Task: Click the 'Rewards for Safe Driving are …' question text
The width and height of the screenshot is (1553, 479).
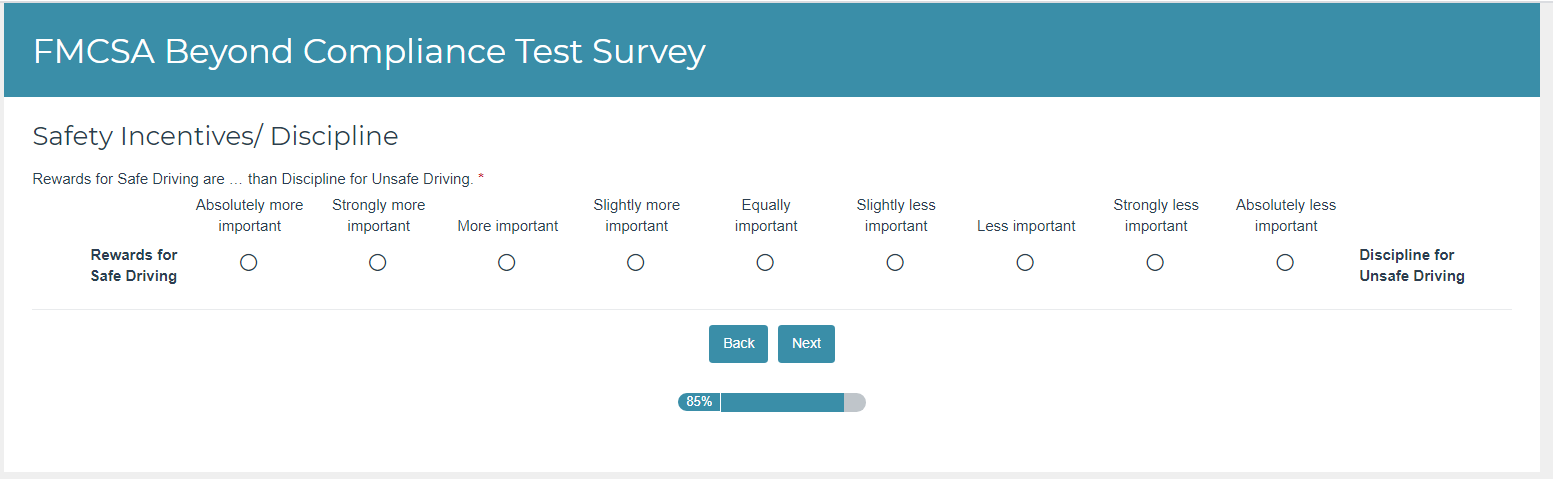Action: coord(252,179)
